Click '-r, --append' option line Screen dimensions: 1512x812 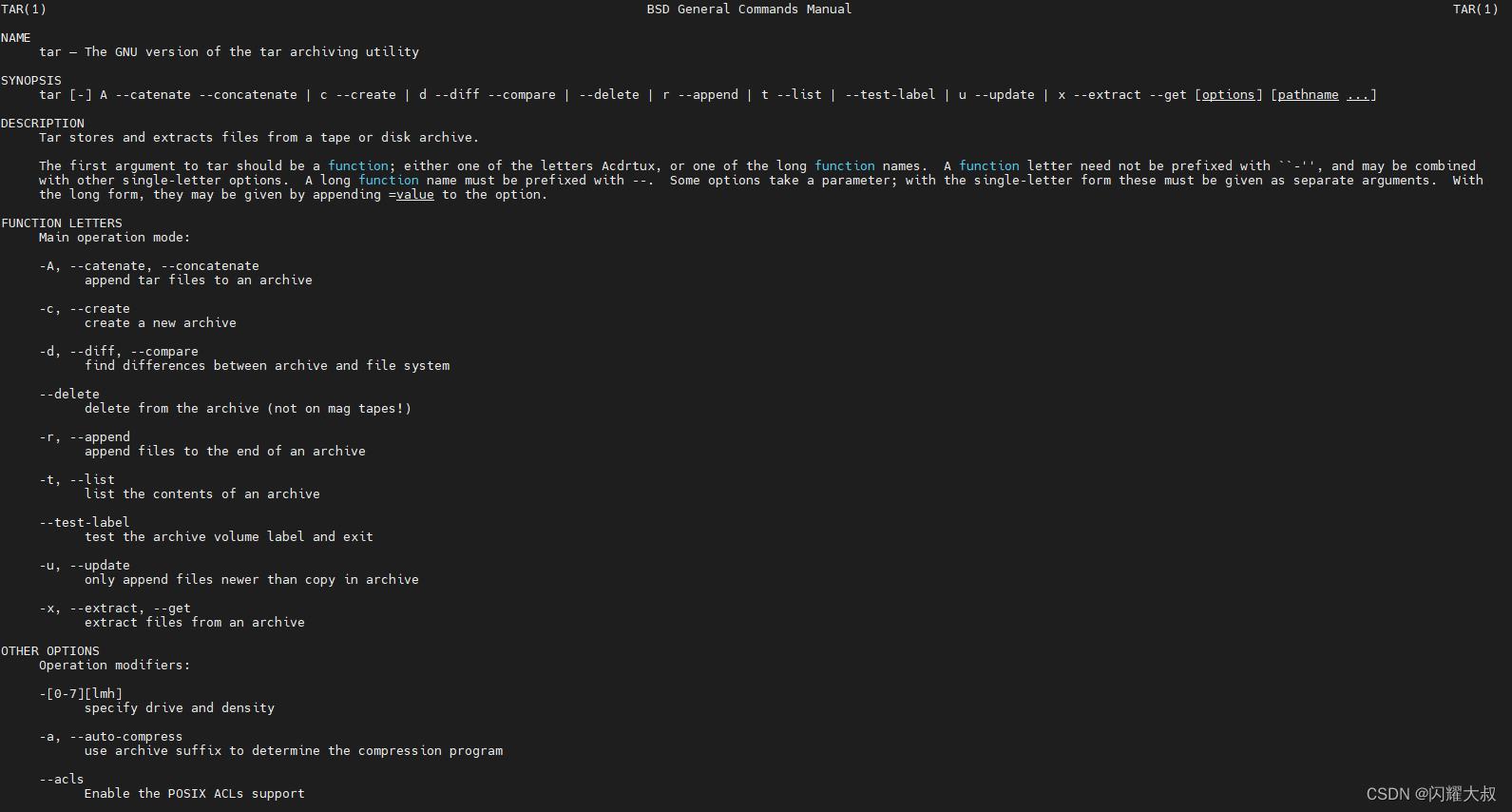(x=85, y=437)
